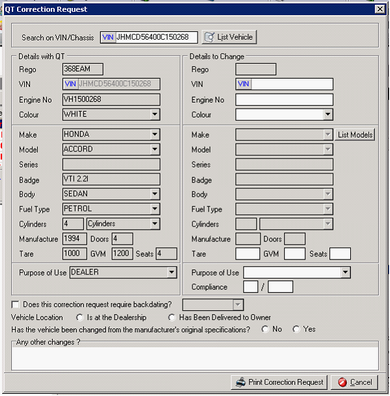Click the Cancel button
Screen dimensions: 390x396
(354, 382)
